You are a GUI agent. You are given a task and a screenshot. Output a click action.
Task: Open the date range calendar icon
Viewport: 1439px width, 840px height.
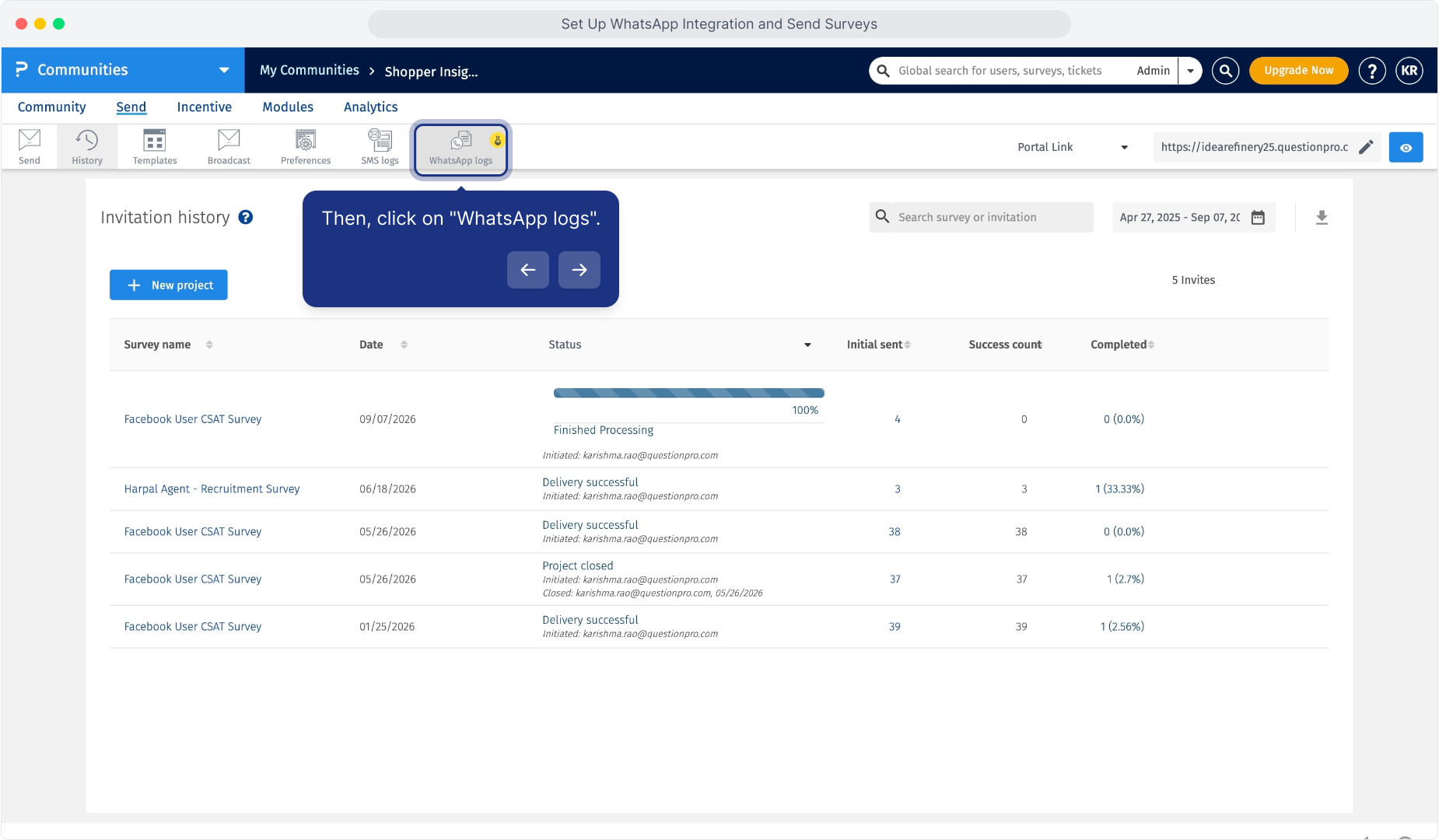(x=1258, y=218)
